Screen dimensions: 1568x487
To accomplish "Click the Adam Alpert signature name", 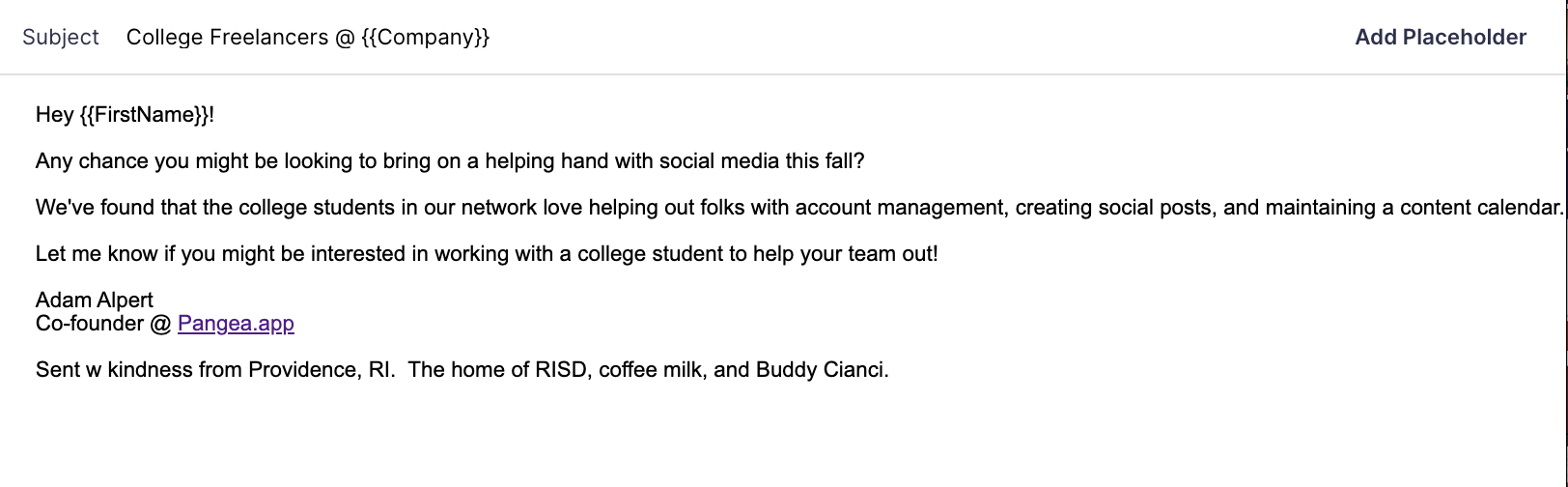I will (x=95, y=301).
